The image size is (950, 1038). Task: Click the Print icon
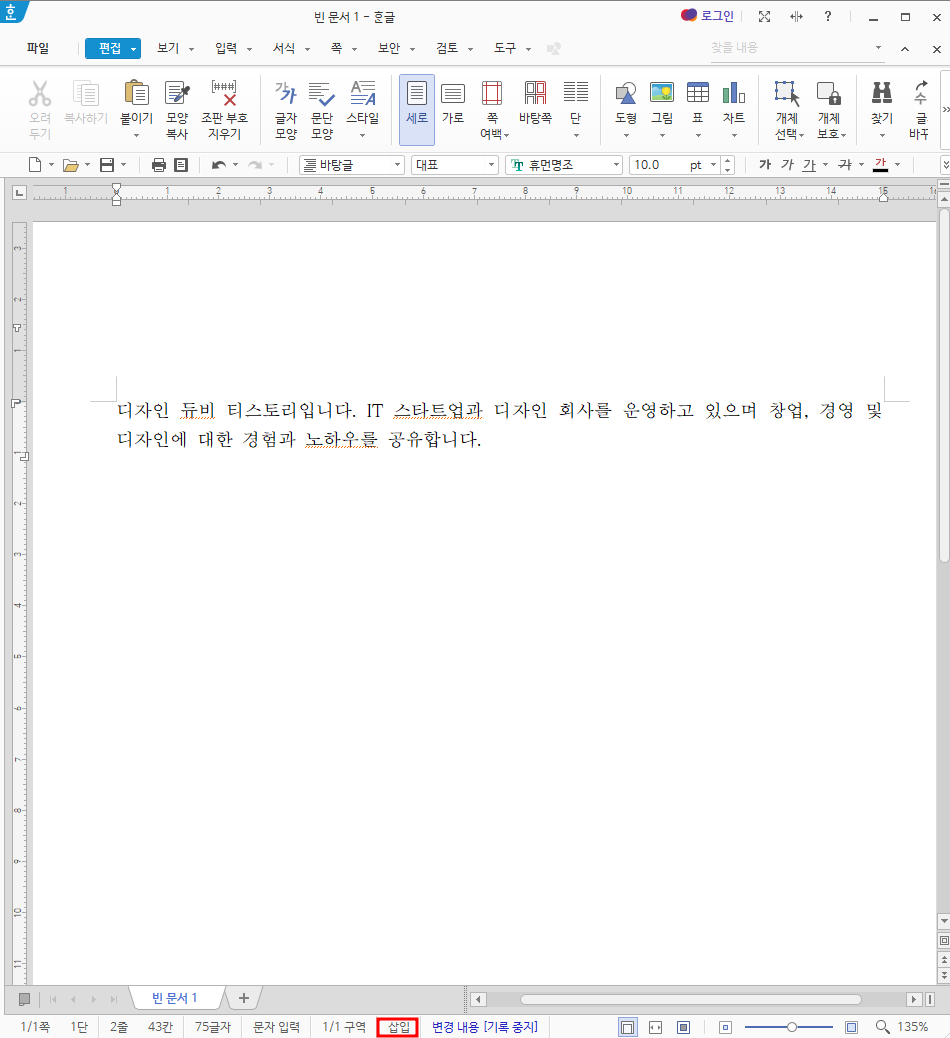pos(158,165)
